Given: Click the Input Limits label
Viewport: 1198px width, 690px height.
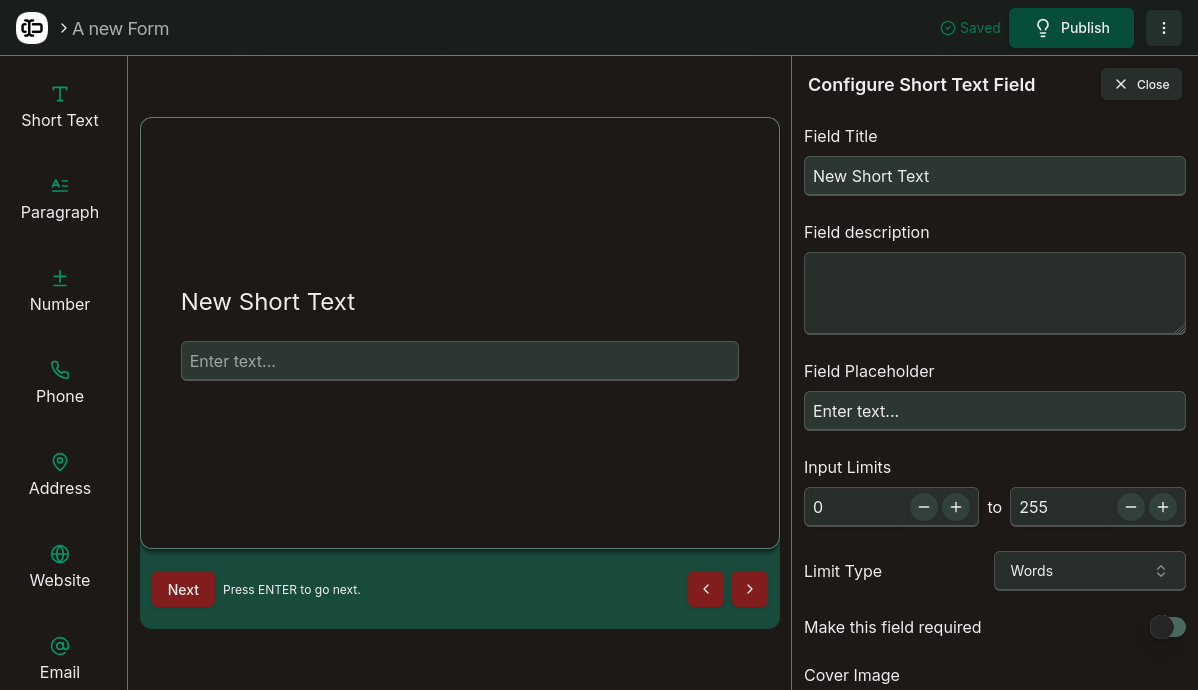Looking at the screenshot, I should pos(847,467).
